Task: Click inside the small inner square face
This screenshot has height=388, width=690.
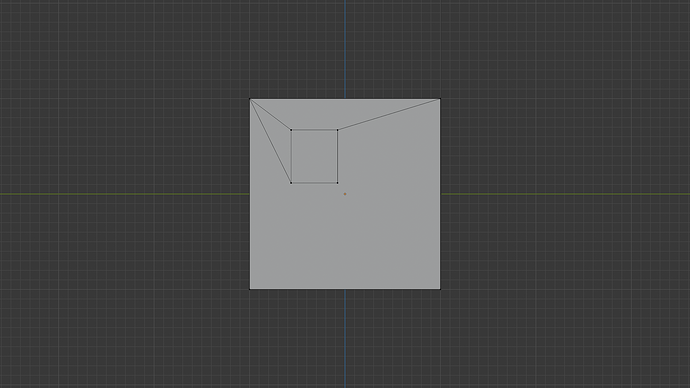Action: coord(314,156)
